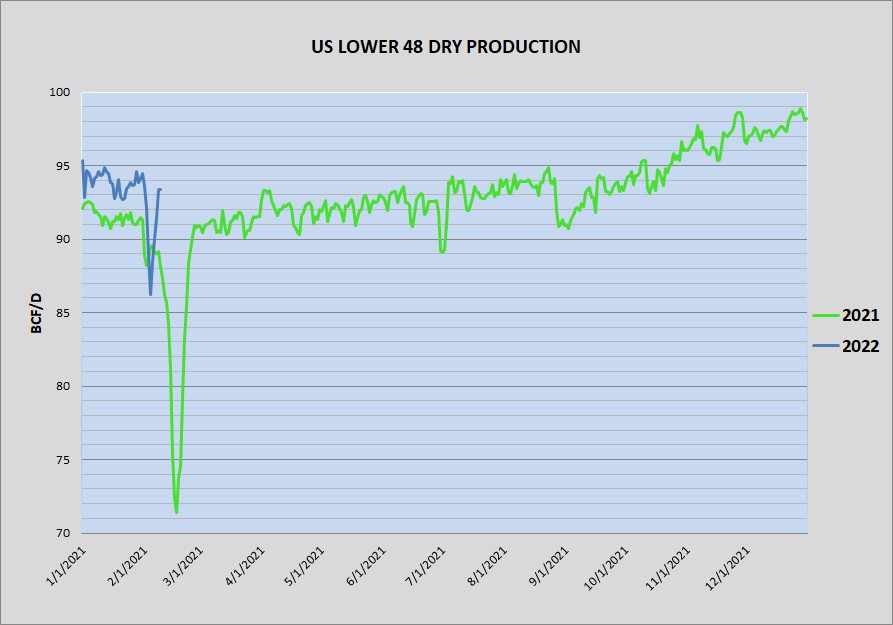
Task: Click the last point of the blue 2022 line
Action: point(161,190)
